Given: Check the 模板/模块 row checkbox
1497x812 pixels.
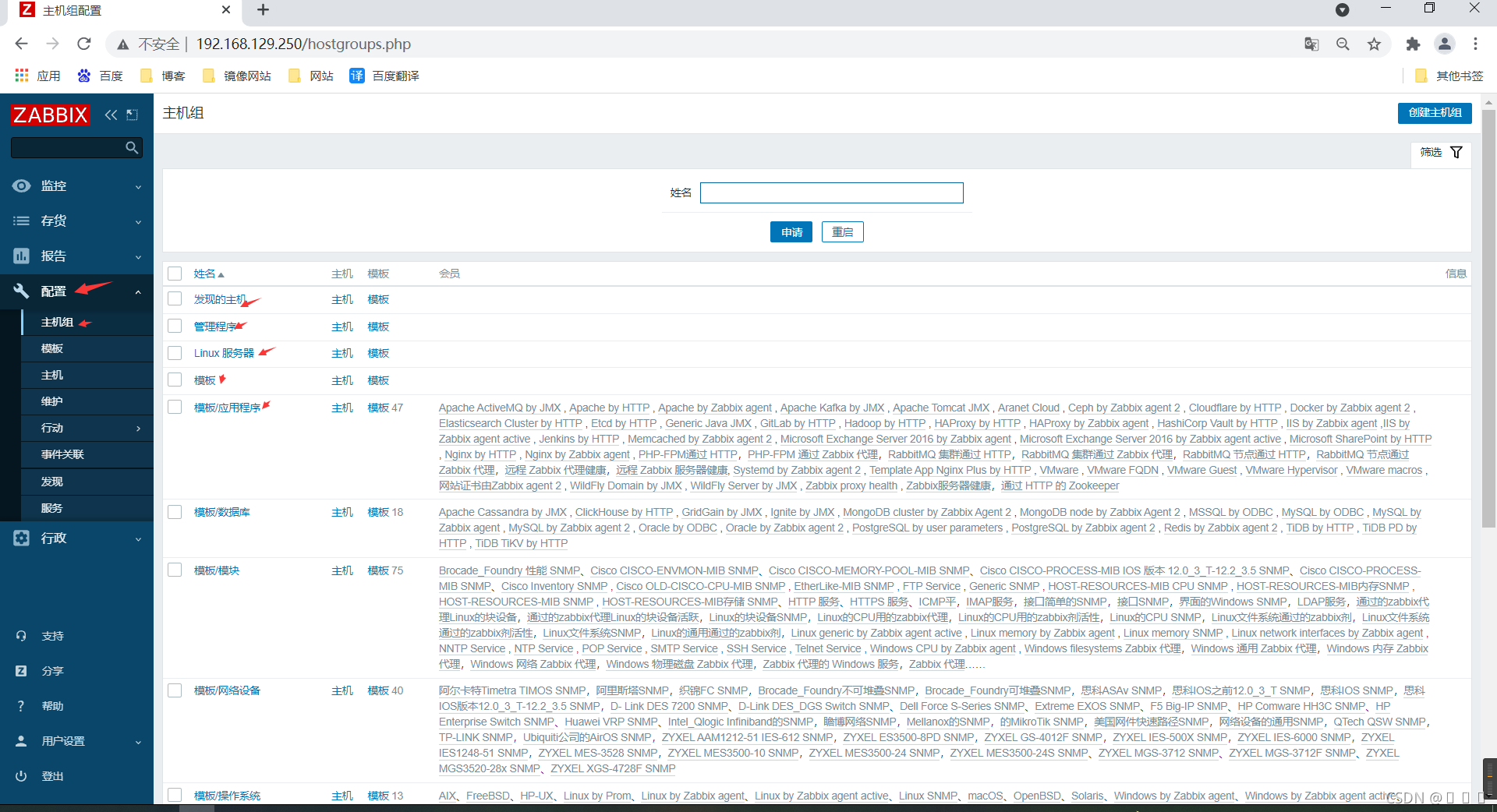Looking at the screenshot, I should 175,570.
